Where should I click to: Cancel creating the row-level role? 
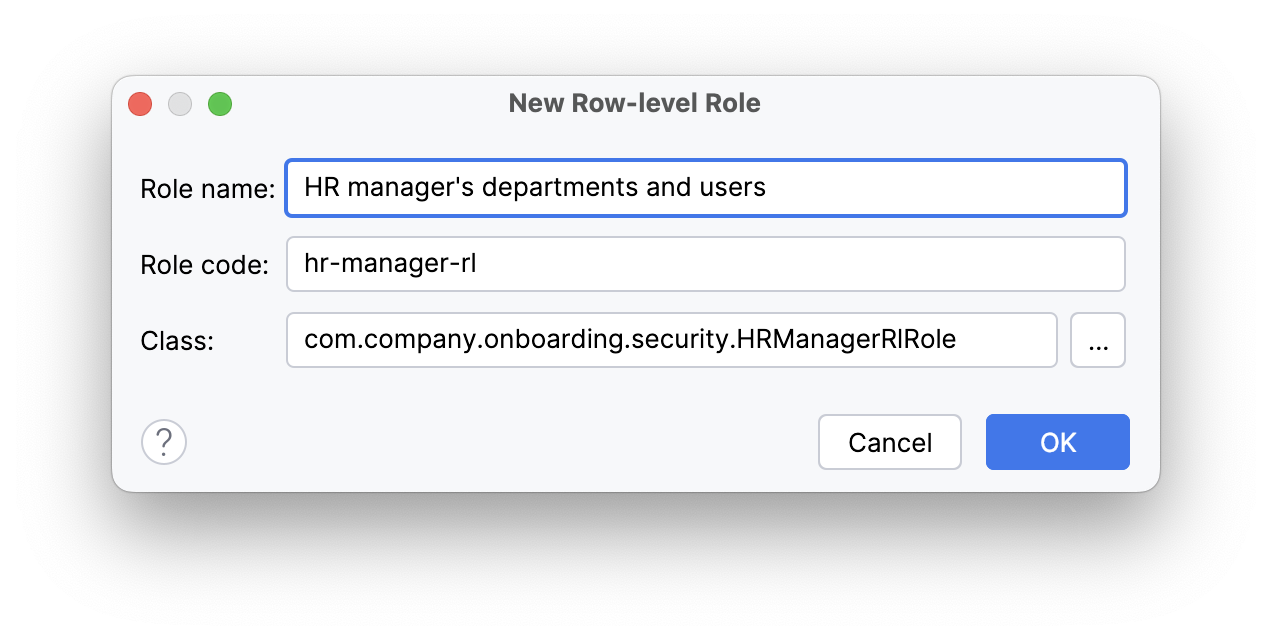click(x=889, y=441)
